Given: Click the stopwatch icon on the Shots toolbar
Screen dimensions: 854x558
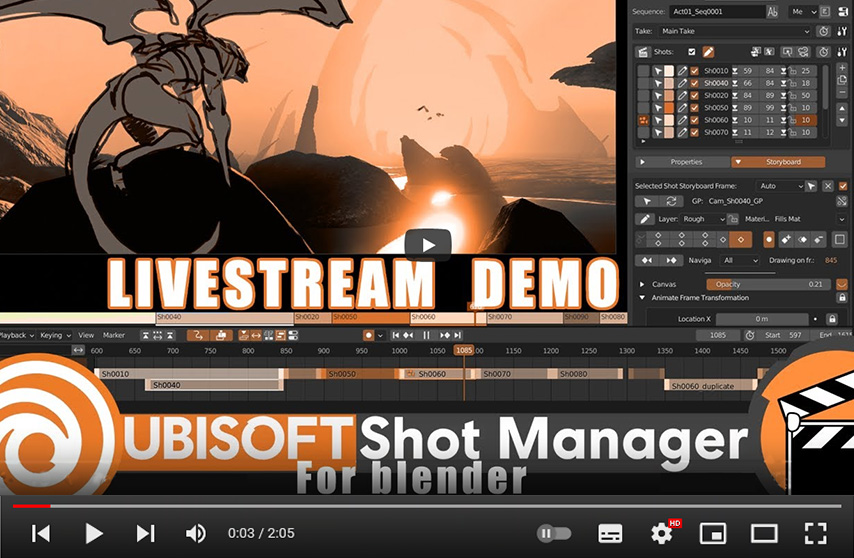Looking at the screenshot, I should (x=824, y=52).
